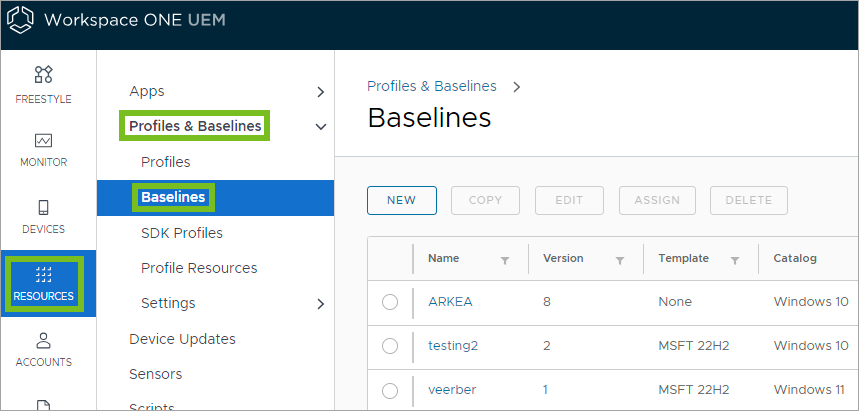Viewport: 859px width, 411px height.
Task: Click the Version column header
Action: tap(563, 258)
